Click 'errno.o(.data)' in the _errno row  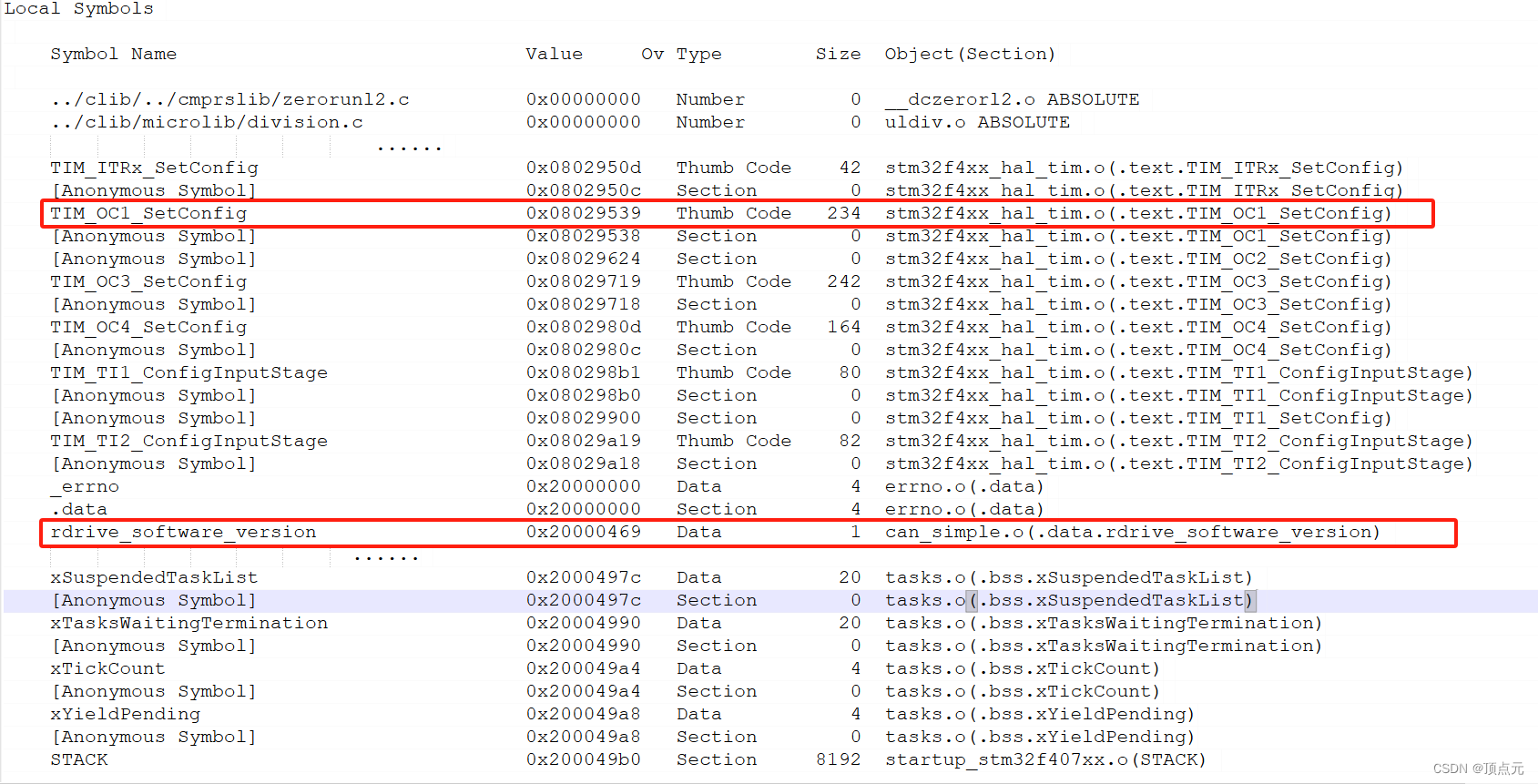964,486
